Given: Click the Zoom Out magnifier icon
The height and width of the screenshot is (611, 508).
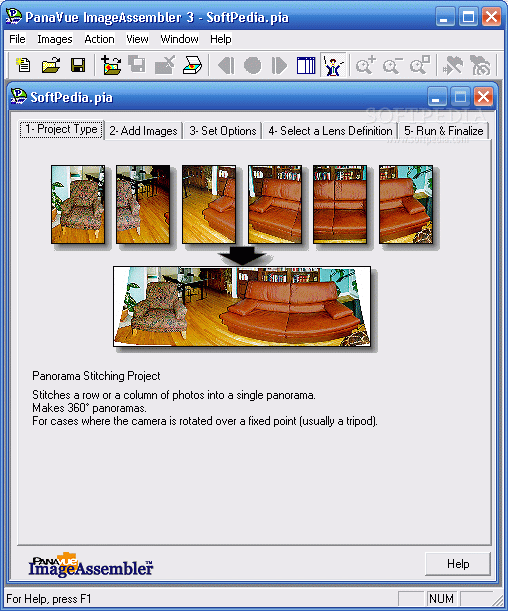Looking at the screenshot, I should tap(393, 65).
